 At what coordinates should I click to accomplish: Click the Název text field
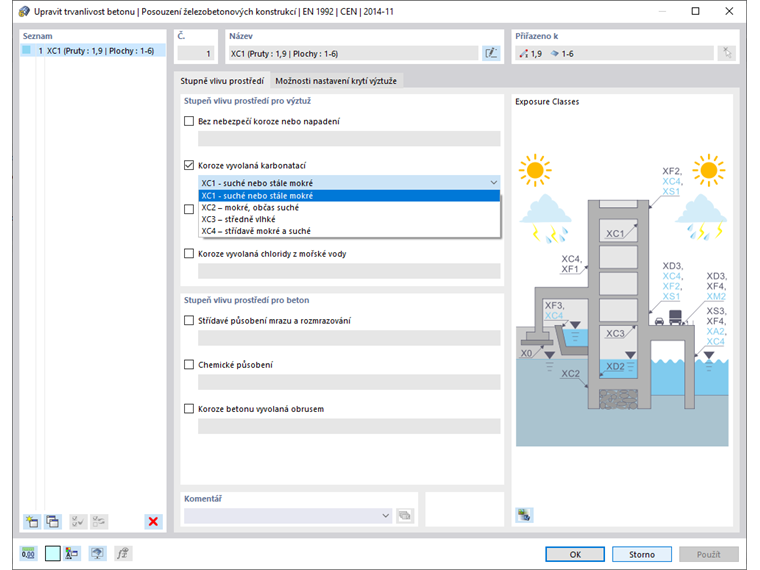(353, 53)
